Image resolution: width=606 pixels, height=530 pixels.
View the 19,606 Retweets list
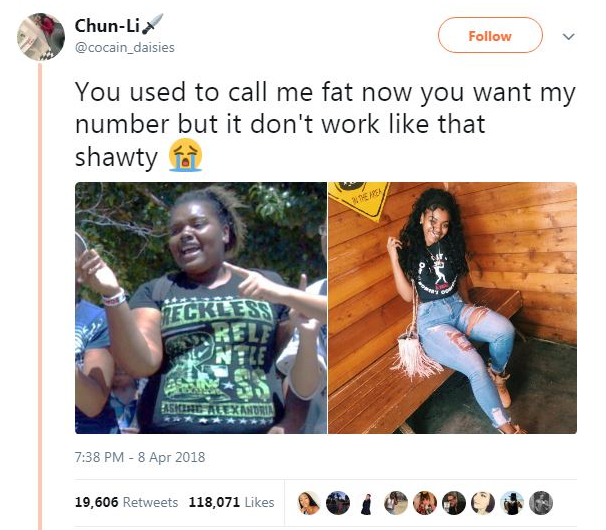[126, 502]
